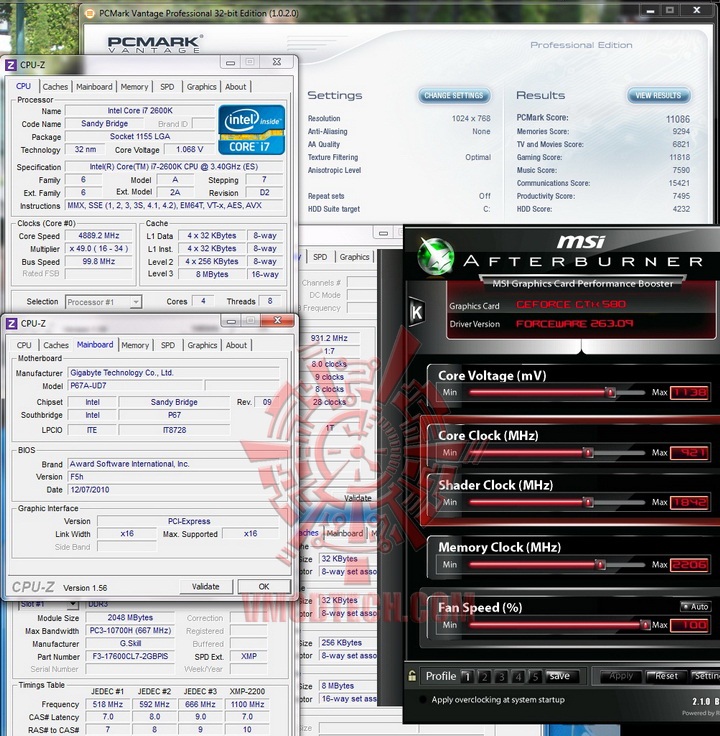Viewport: 720px width, 736px height.
Task: Switch to Caches tab in top CPU-Z window
Action: pos(55,87)
